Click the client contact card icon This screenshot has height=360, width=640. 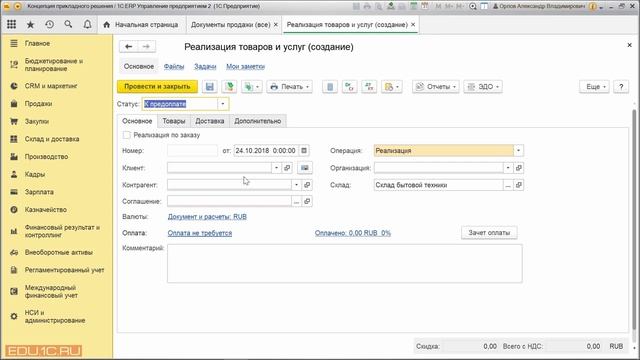304,168
